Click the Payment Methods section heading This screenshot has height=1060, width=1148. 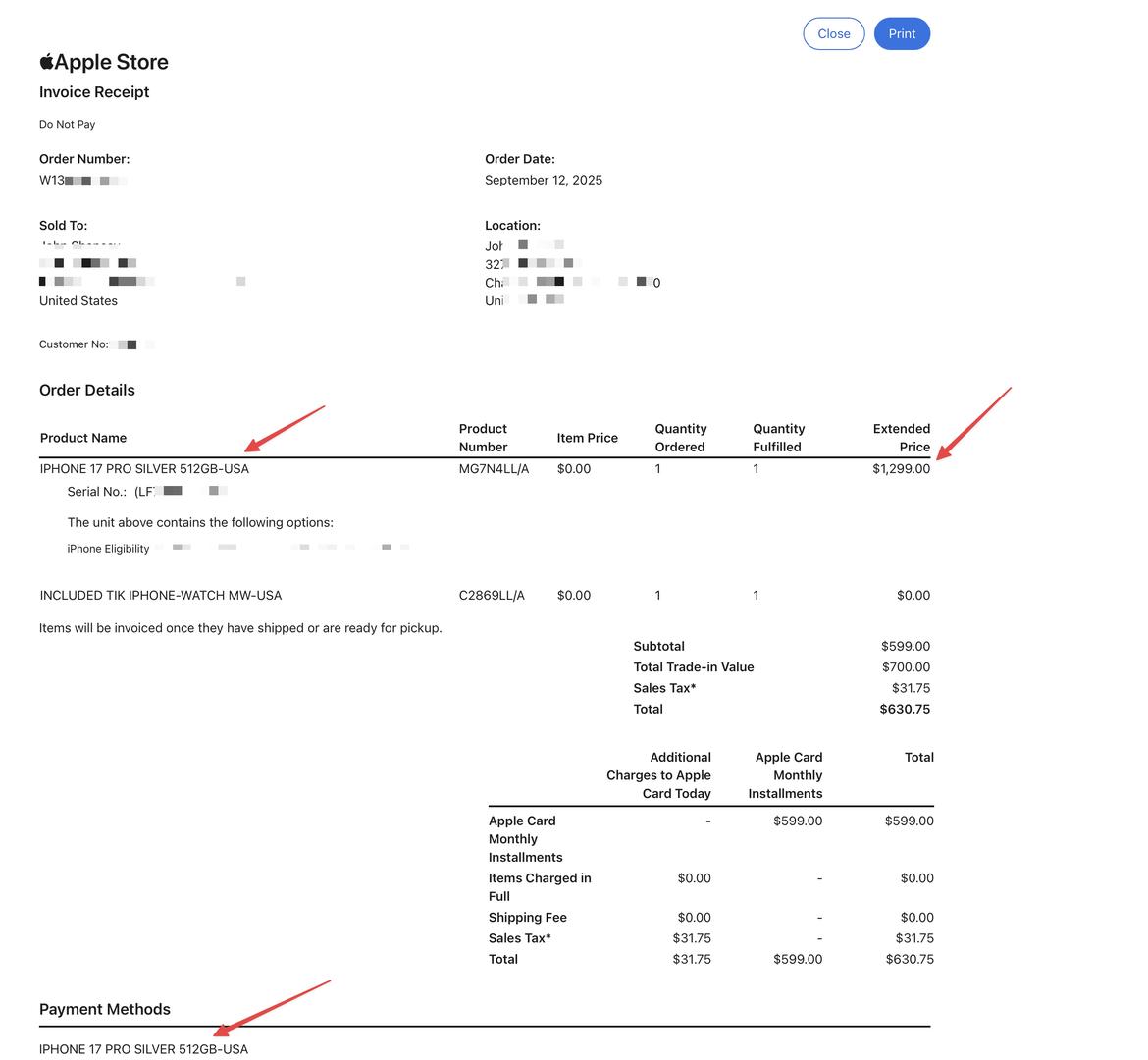(105, 1009)
